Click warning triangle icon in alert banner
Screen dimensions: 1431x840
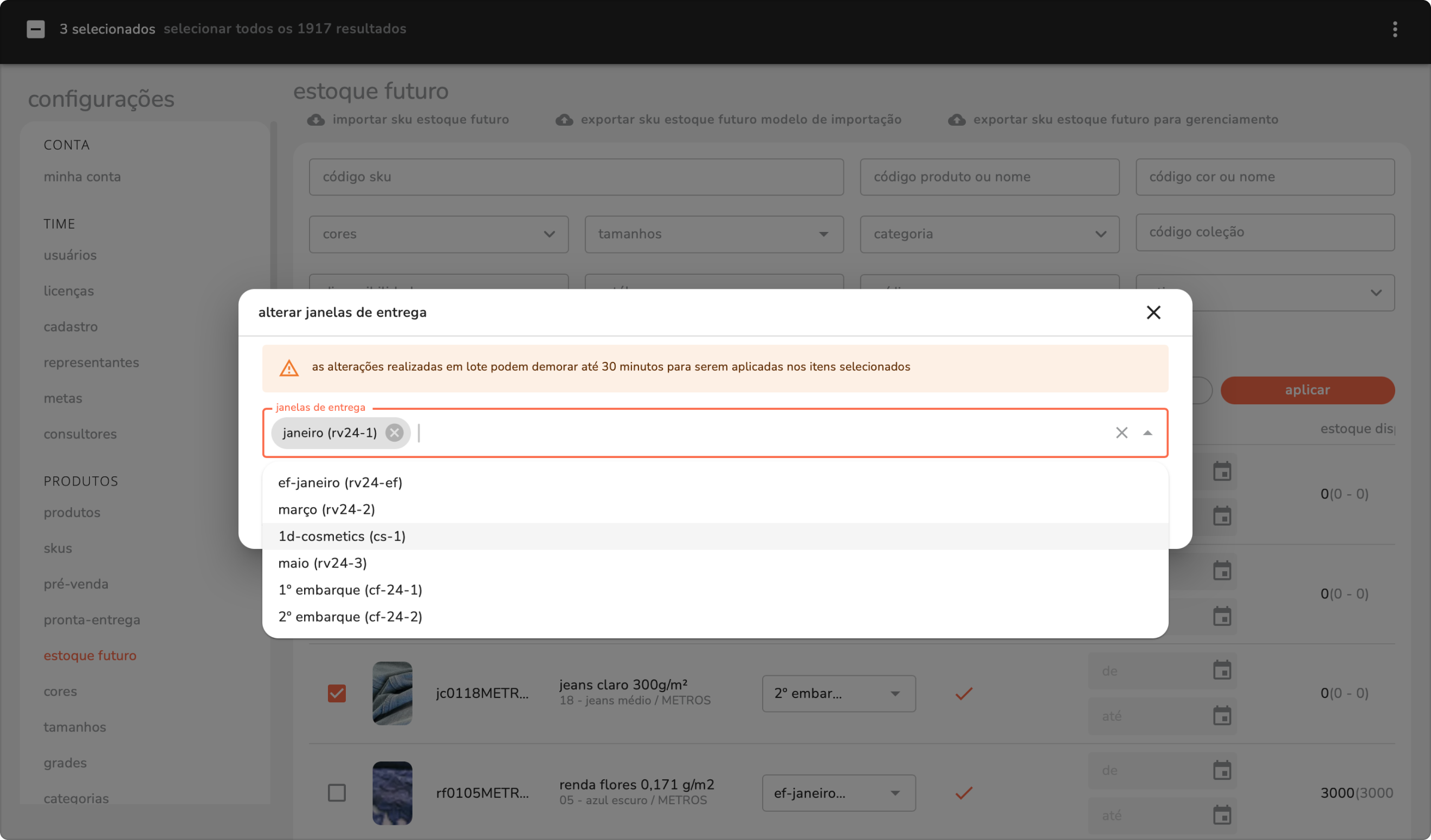pos(289,368)
